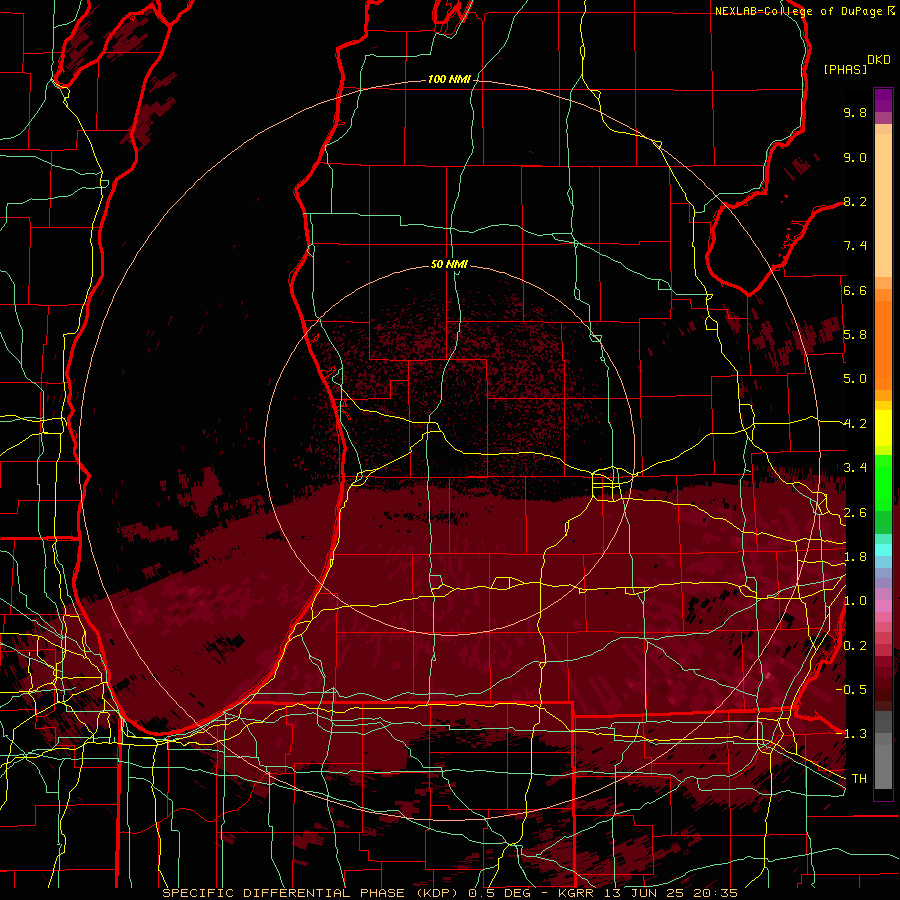
Task: Click the 1.8 legend value
Action: (x=855, y=557)
